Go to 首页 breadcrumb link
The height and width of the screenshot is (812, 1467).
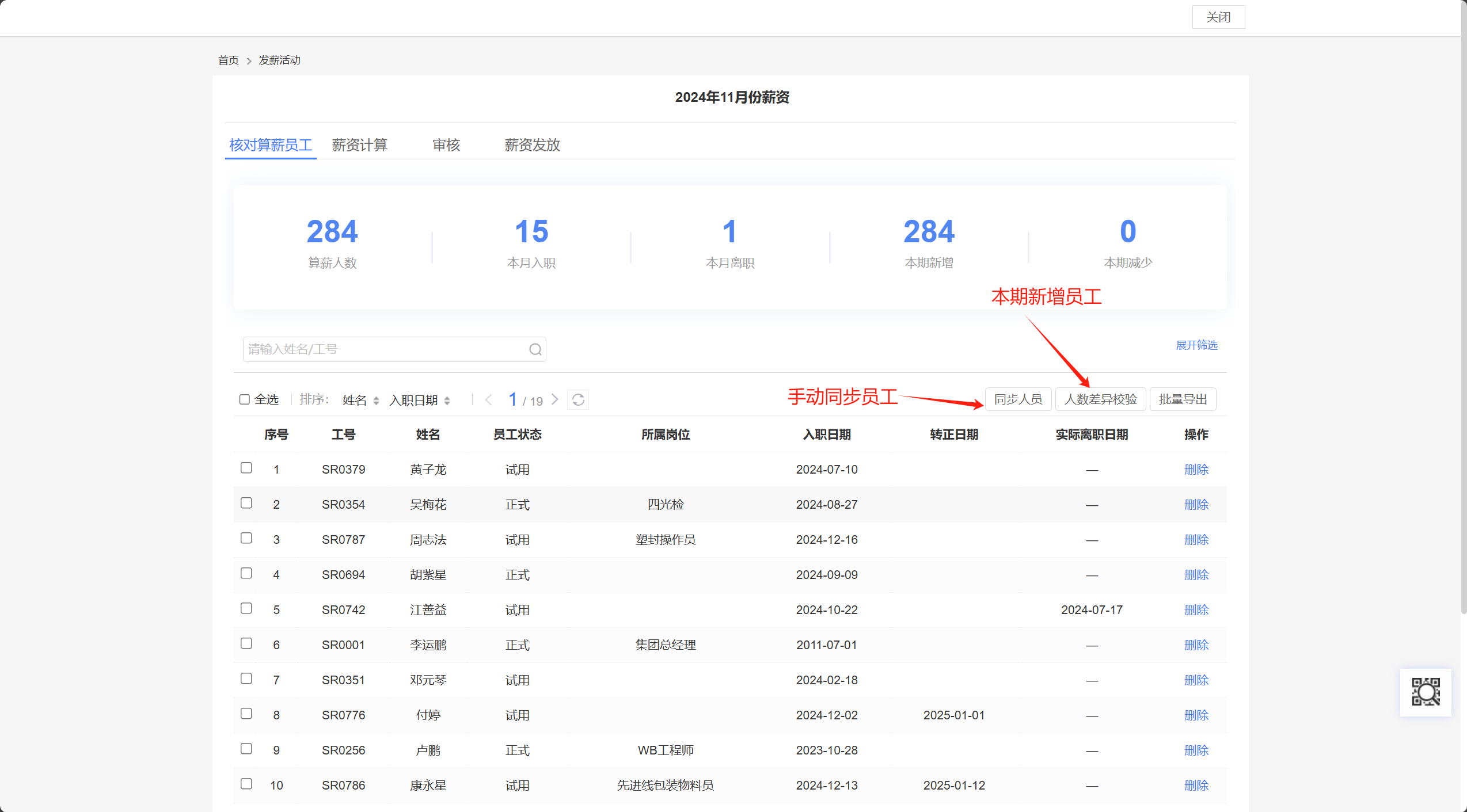(229, 60)
